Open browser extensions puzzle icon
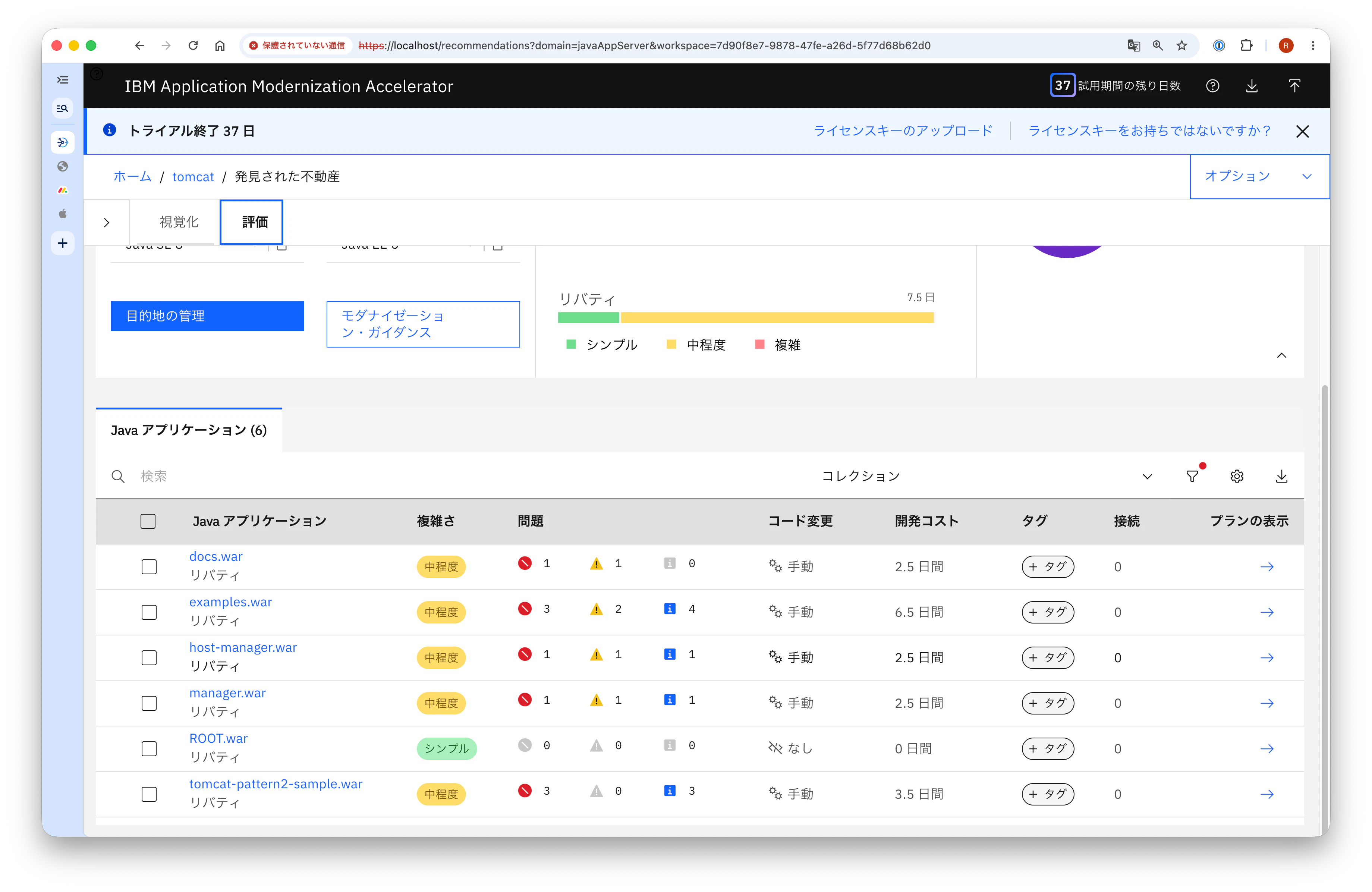This screenshot has width=1372, height=892. [1246, 45]
